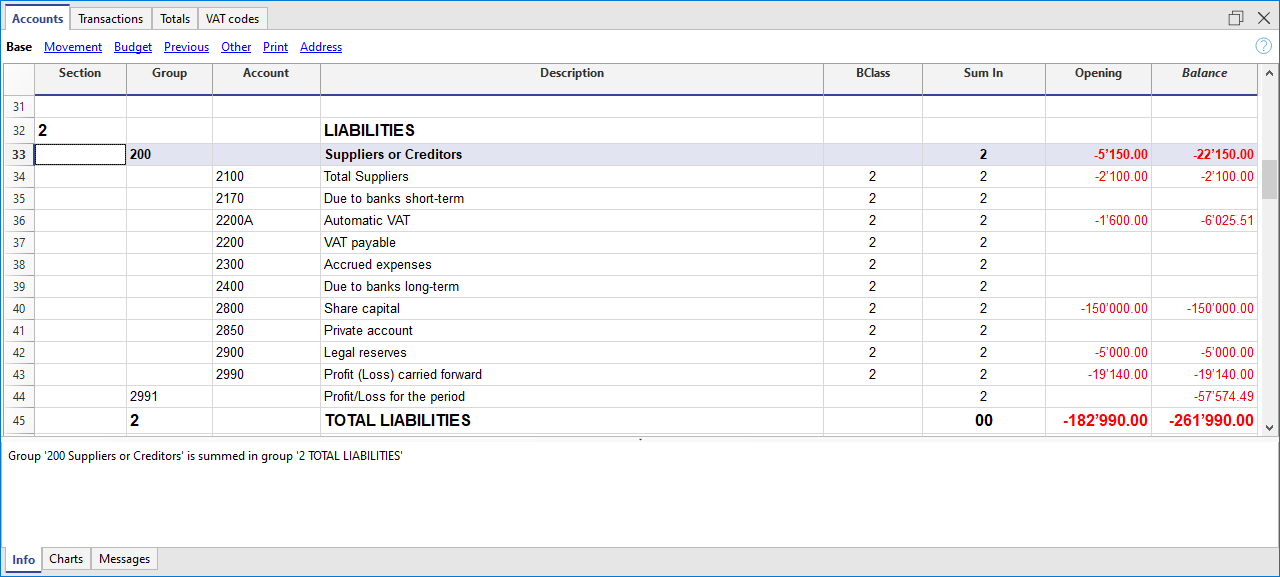Open the VAT codes tab
The height and width of the screenshot is (577, 1280).
(232, 19)
